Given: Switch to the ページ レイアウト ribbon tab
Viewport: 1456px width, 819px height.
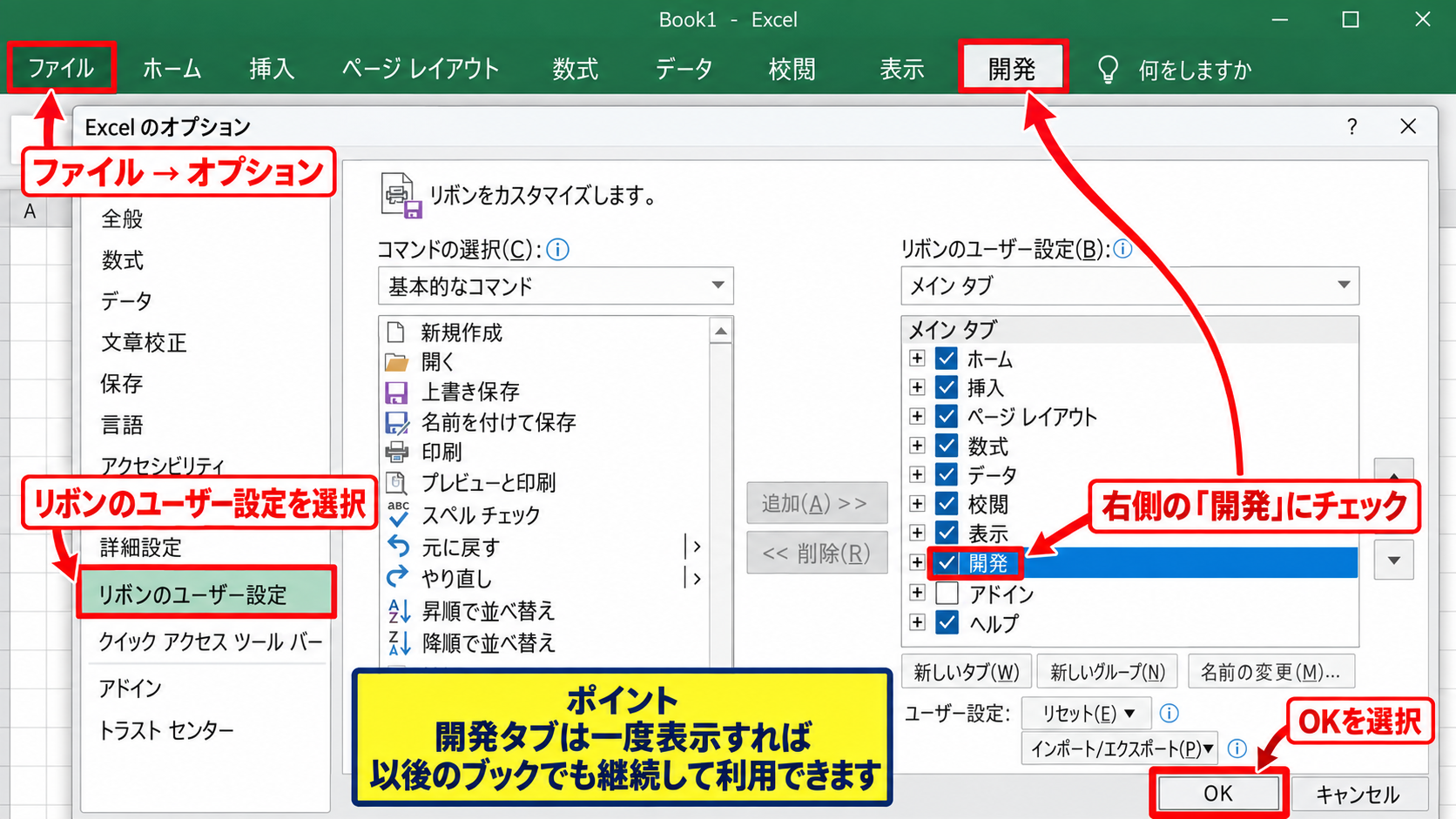Looking at the screenshot, I should [x=421, y=69].
